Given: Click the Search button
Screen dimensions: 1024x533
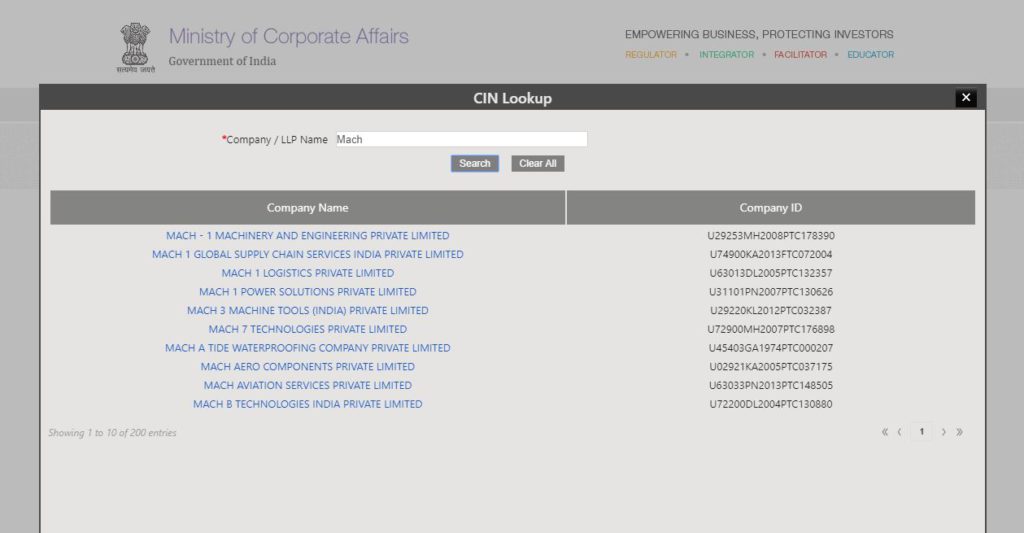Looking at the screenshot, I should 475,164.
